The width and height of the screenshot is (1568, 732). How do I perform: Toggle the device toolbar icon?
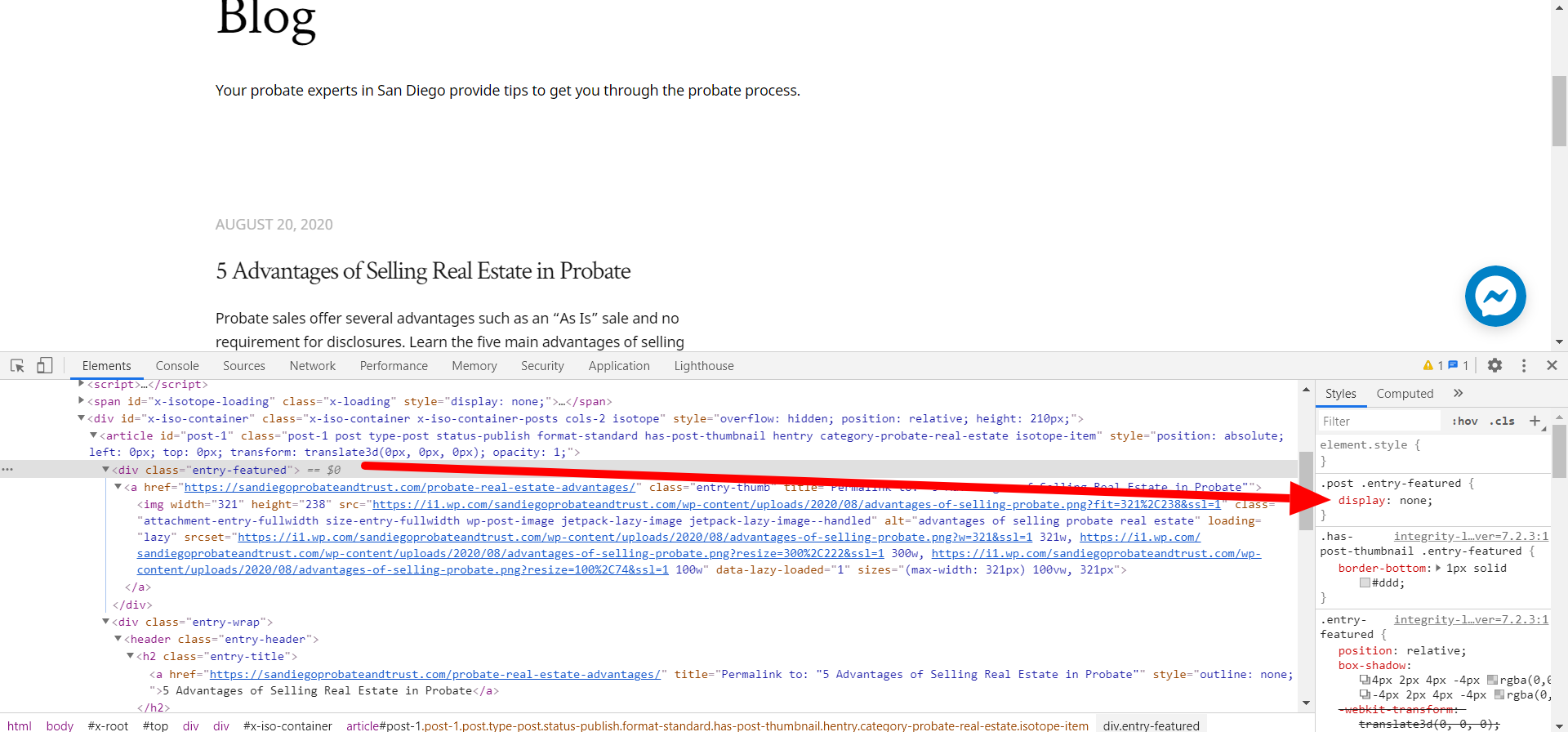pos(45,365)
